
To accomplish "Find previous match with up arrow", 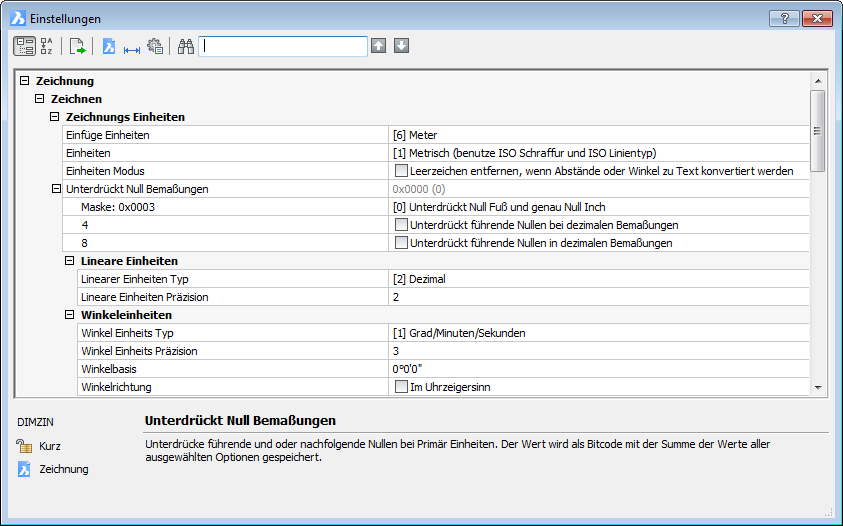I will point(378,46).
